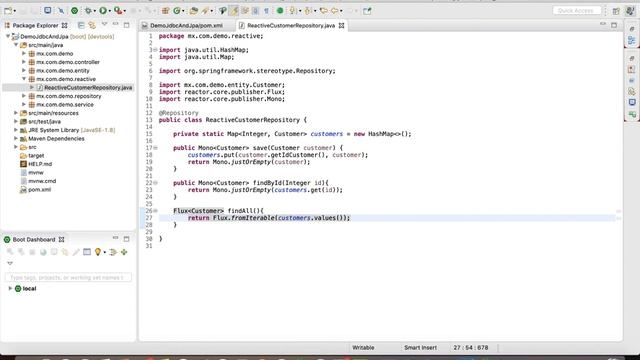Click the Pin Editor toolbar icon

click(367, 11)
